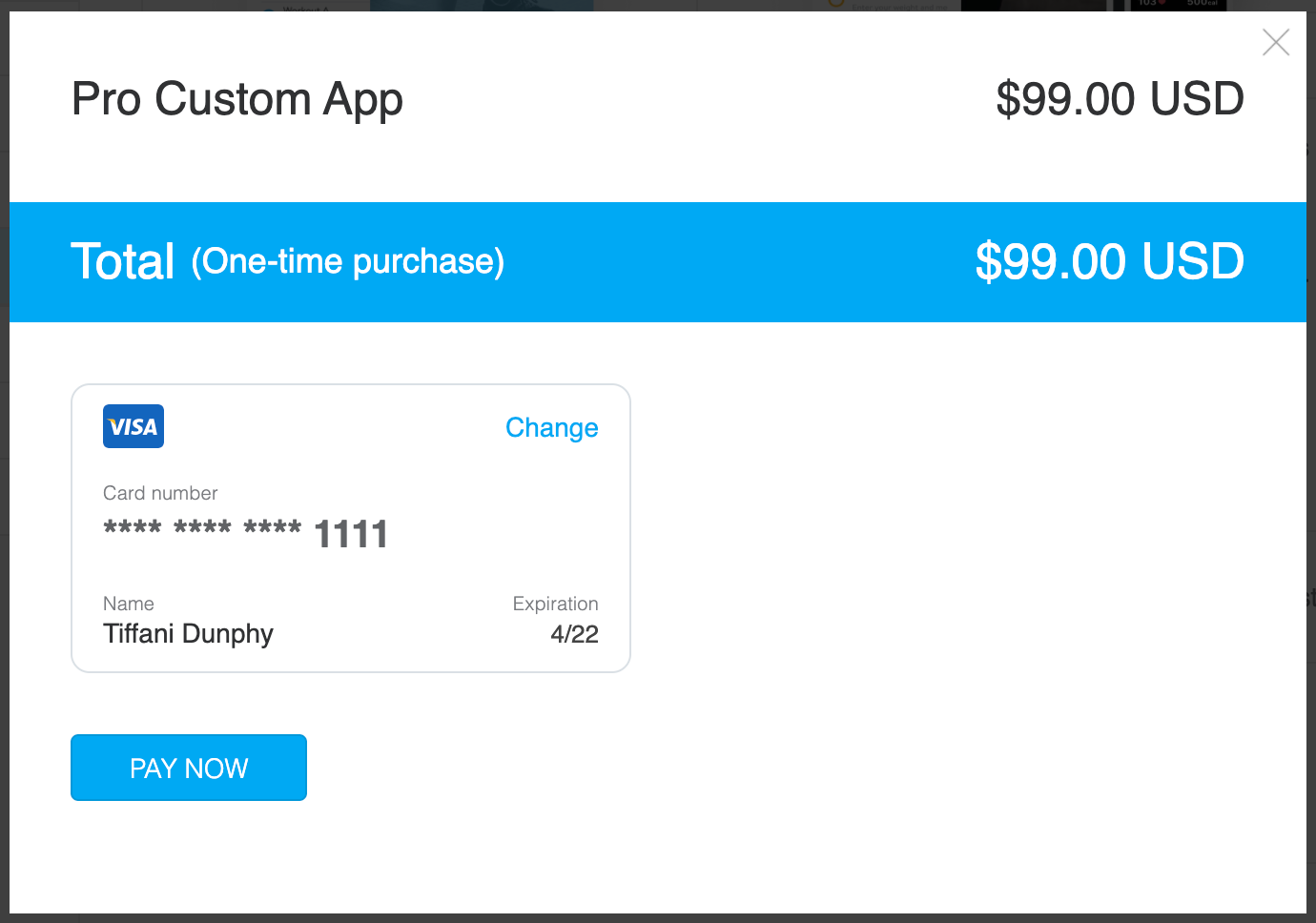The height and width of the screenshot is (923, 1316).
Task: Click the One-time purchase label
Action: (347, 262)
